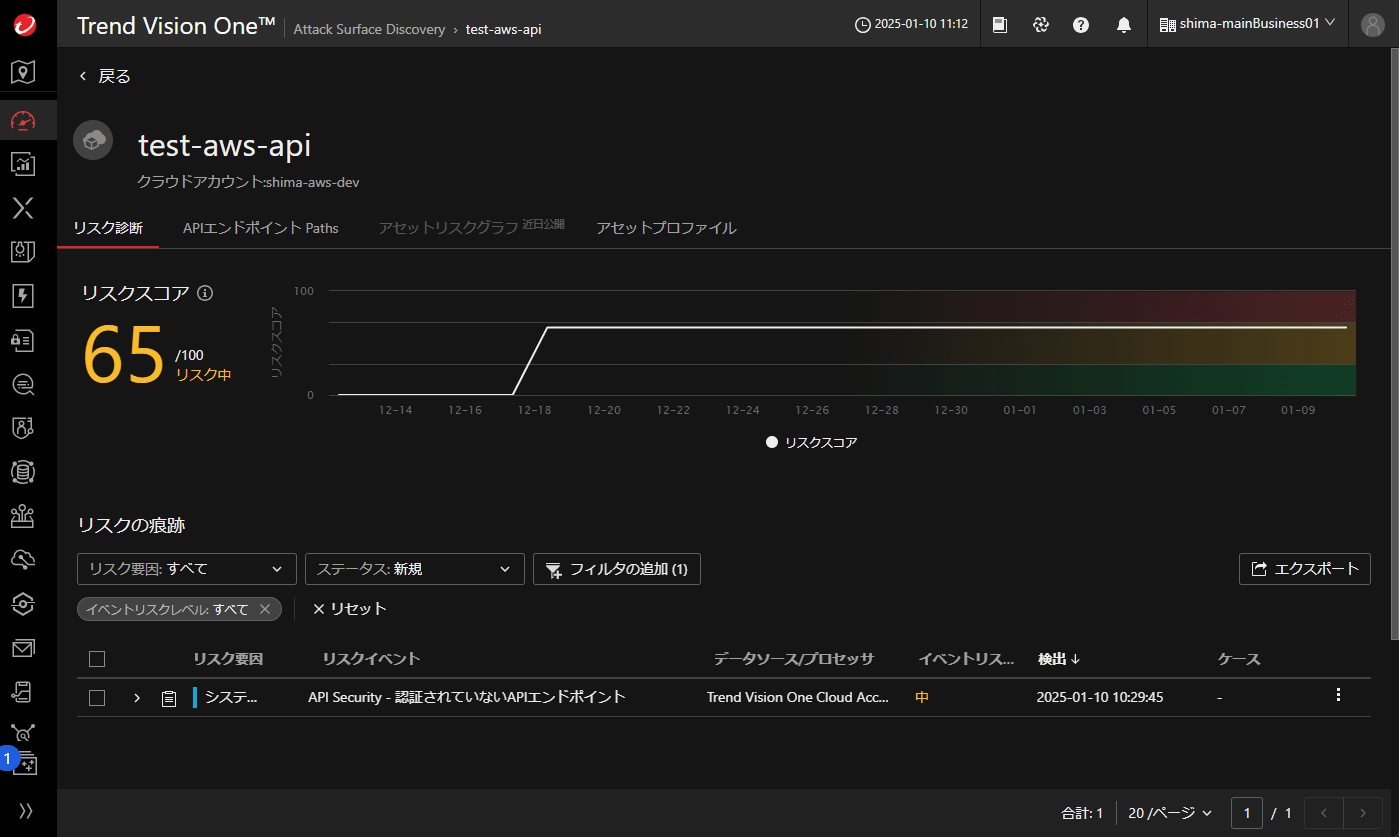Open the swirl companion icon in top bar

pos(1041,25)
